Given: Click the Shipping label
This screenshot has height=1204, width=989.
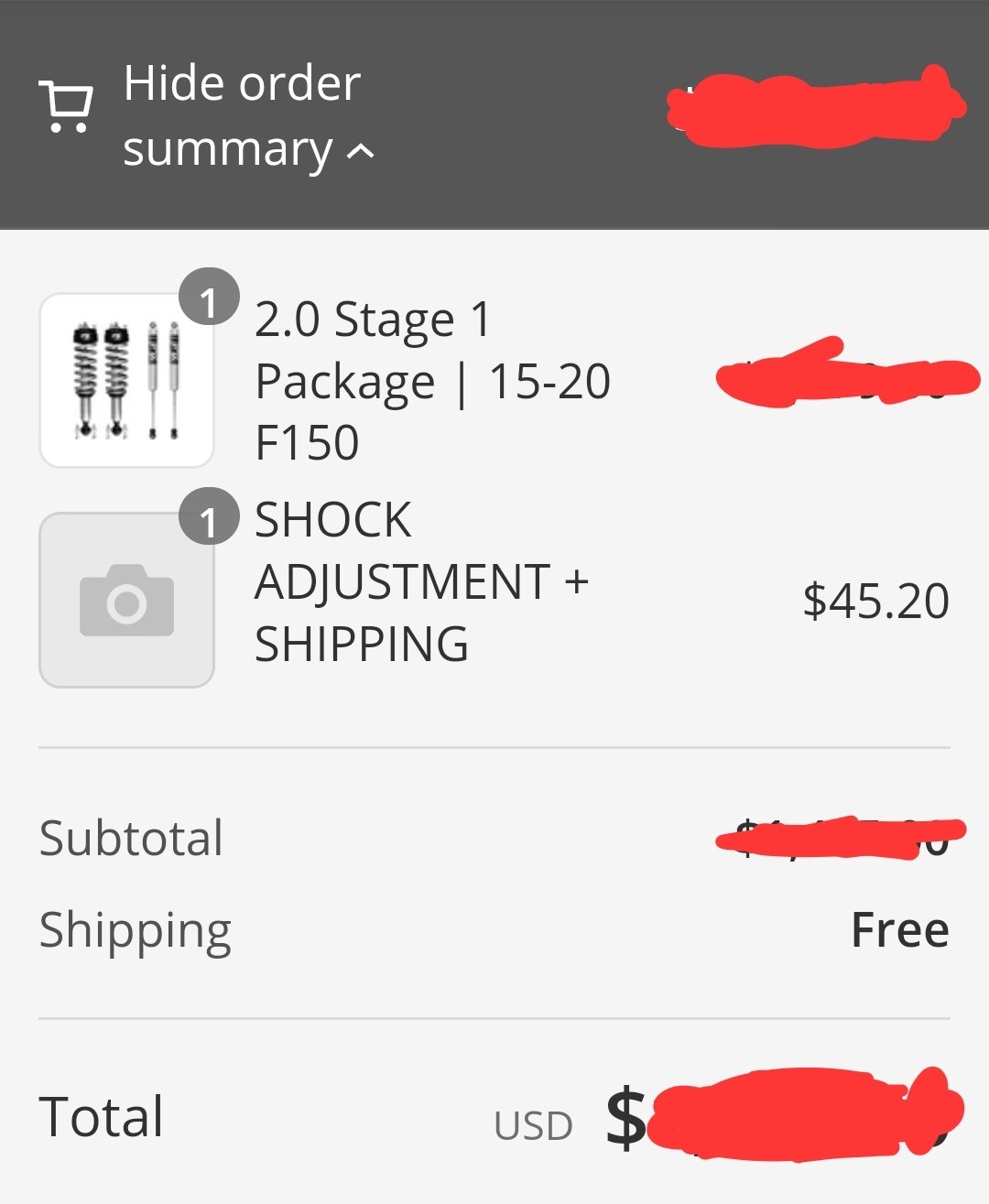Looking at the screenshot, I should tap(136, 930).
